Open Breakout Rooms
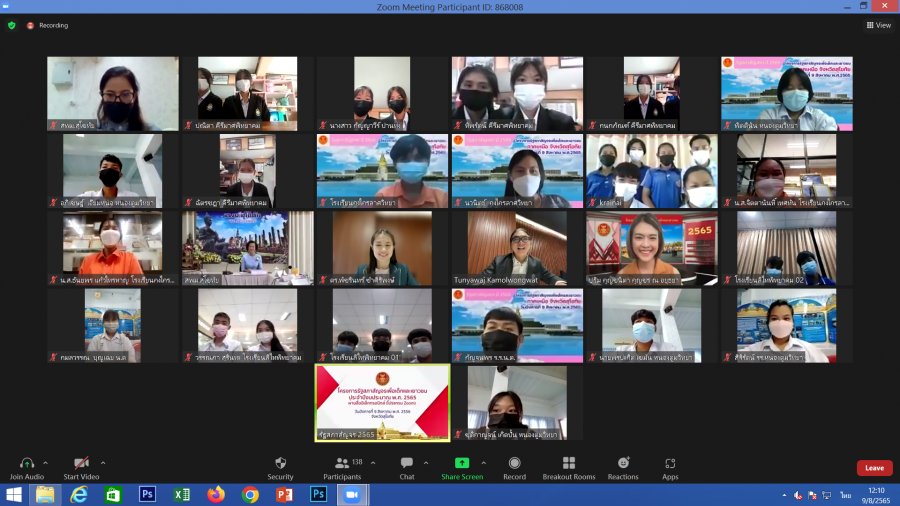Viewport: 900px width, 506px height. click(x=568, y=463)
